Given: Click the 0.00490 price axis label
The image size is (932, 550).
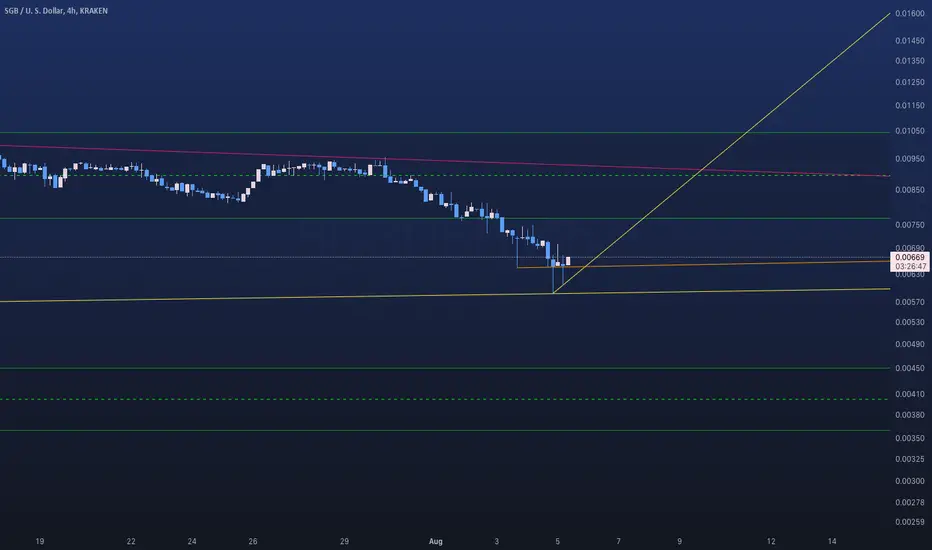Looking at the screenshot, I should (x=909, y=344).
